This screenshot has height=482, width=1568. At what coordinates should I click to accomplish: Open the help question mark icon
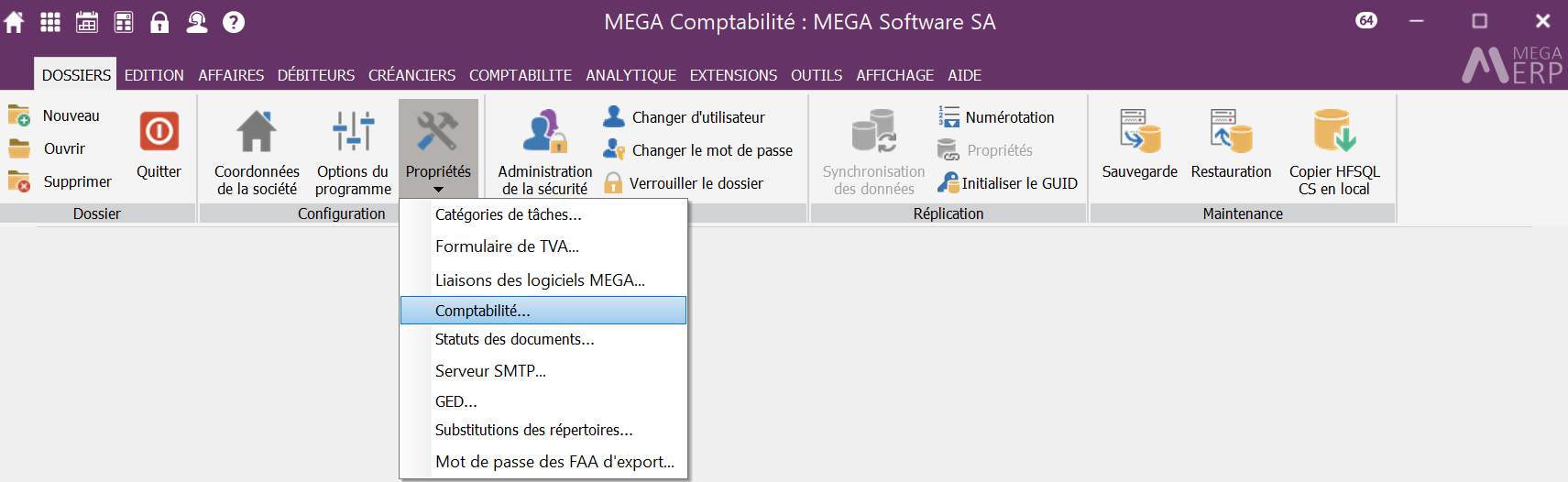(234, 22)
